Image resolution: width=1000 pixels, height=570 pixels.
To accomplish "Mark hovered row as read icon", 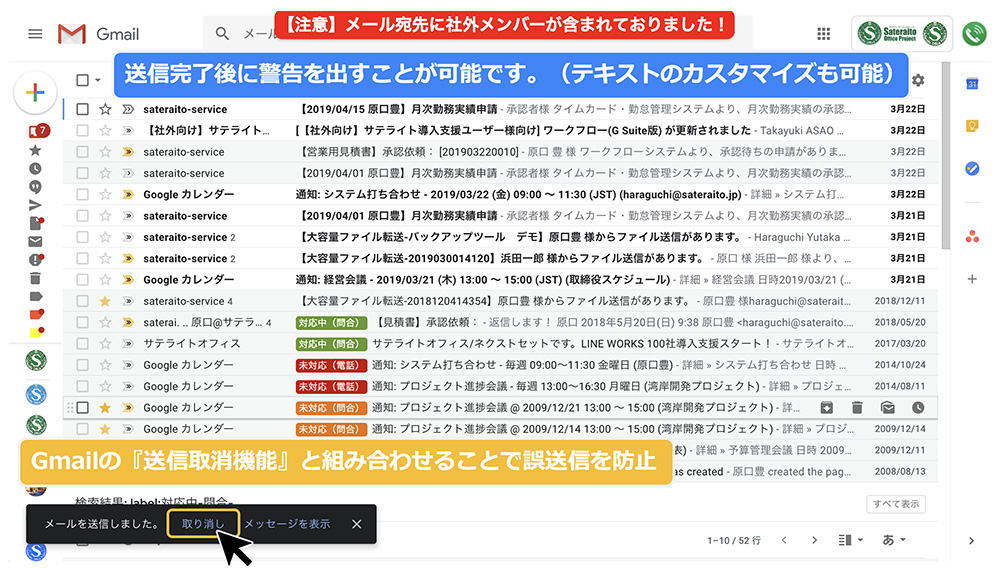I will pos(887,407).
